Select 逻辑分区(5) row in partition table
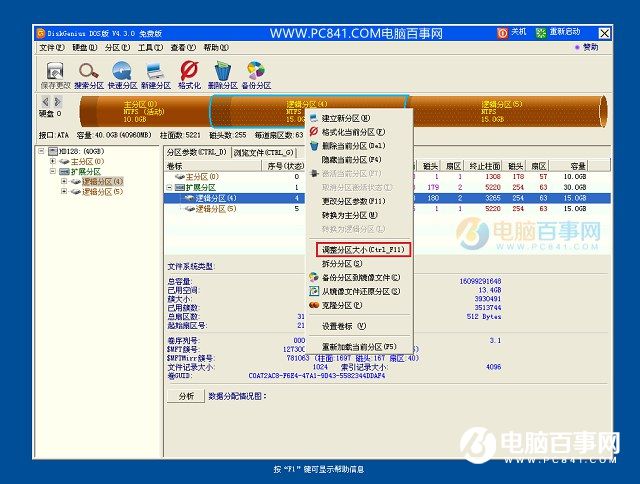 click(387, 209)
